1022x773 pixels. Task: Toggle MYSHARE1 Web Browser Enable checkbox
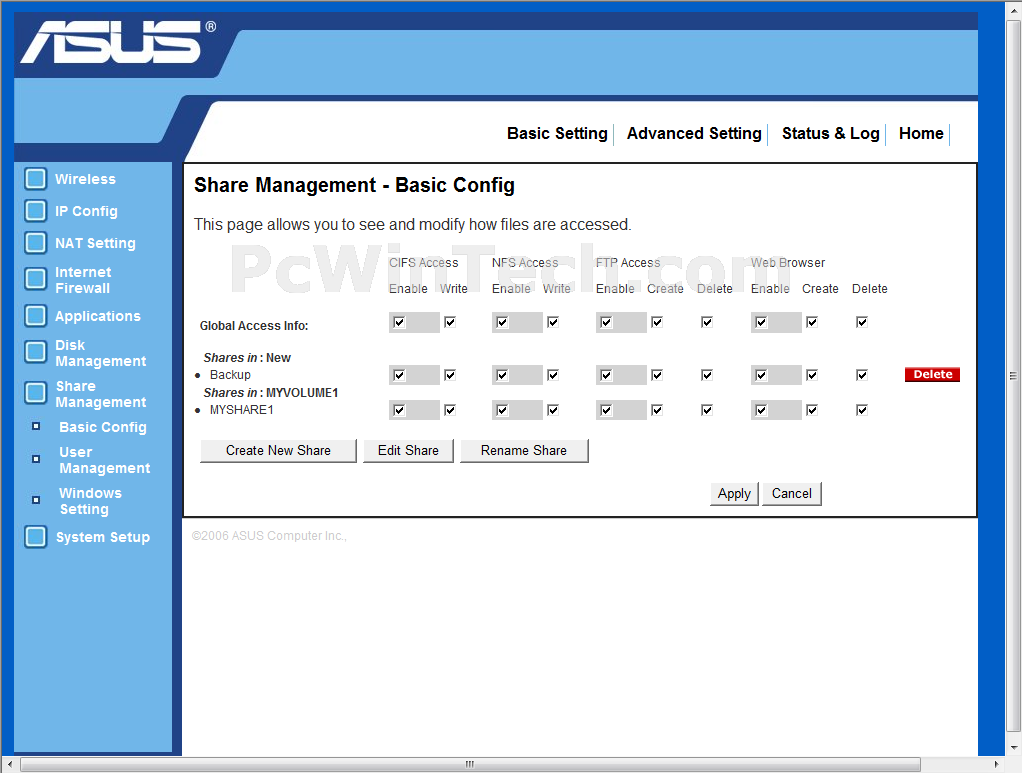click(761, 410)
